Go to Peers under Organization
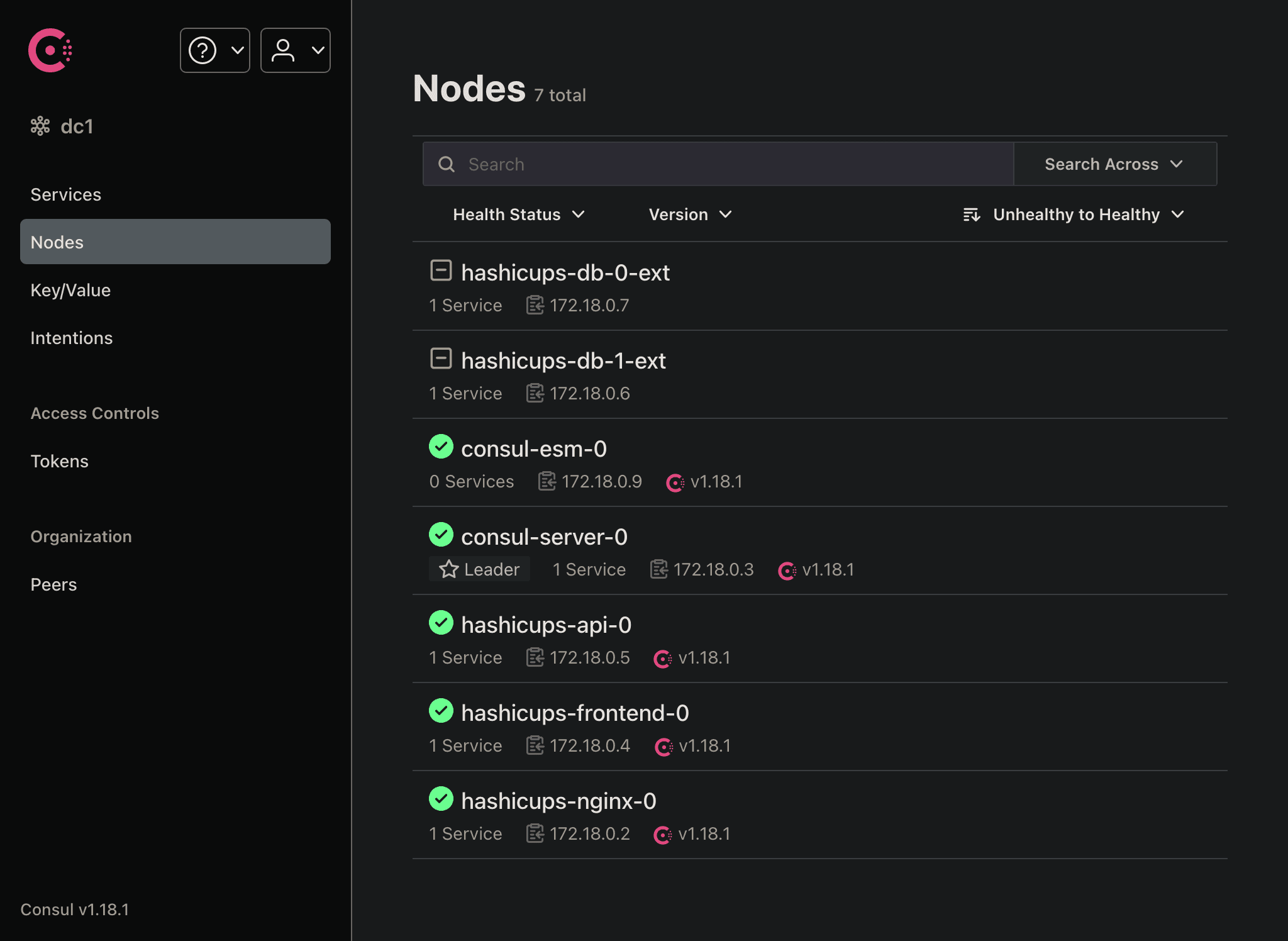This screenshot has width=1288, height=941. [x=53, y=584]
